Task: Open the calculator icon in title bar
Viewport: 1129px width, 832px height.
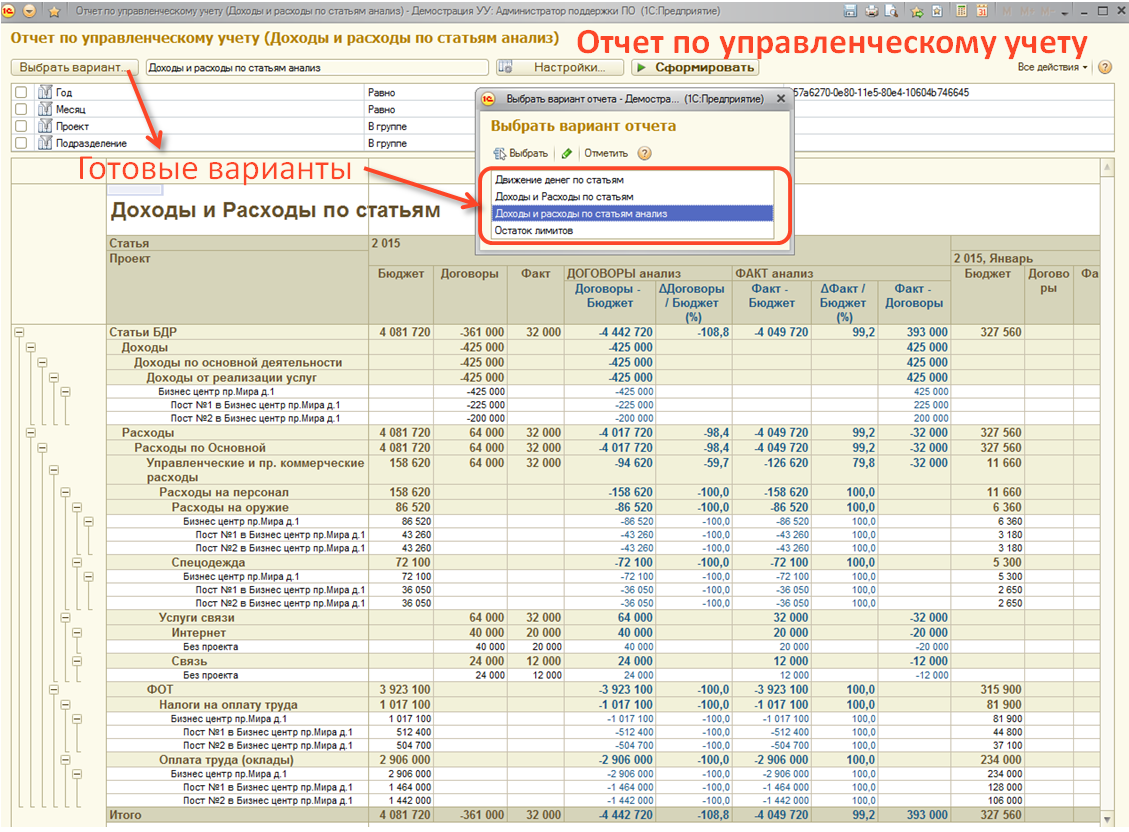Action: tap(961, 11)
